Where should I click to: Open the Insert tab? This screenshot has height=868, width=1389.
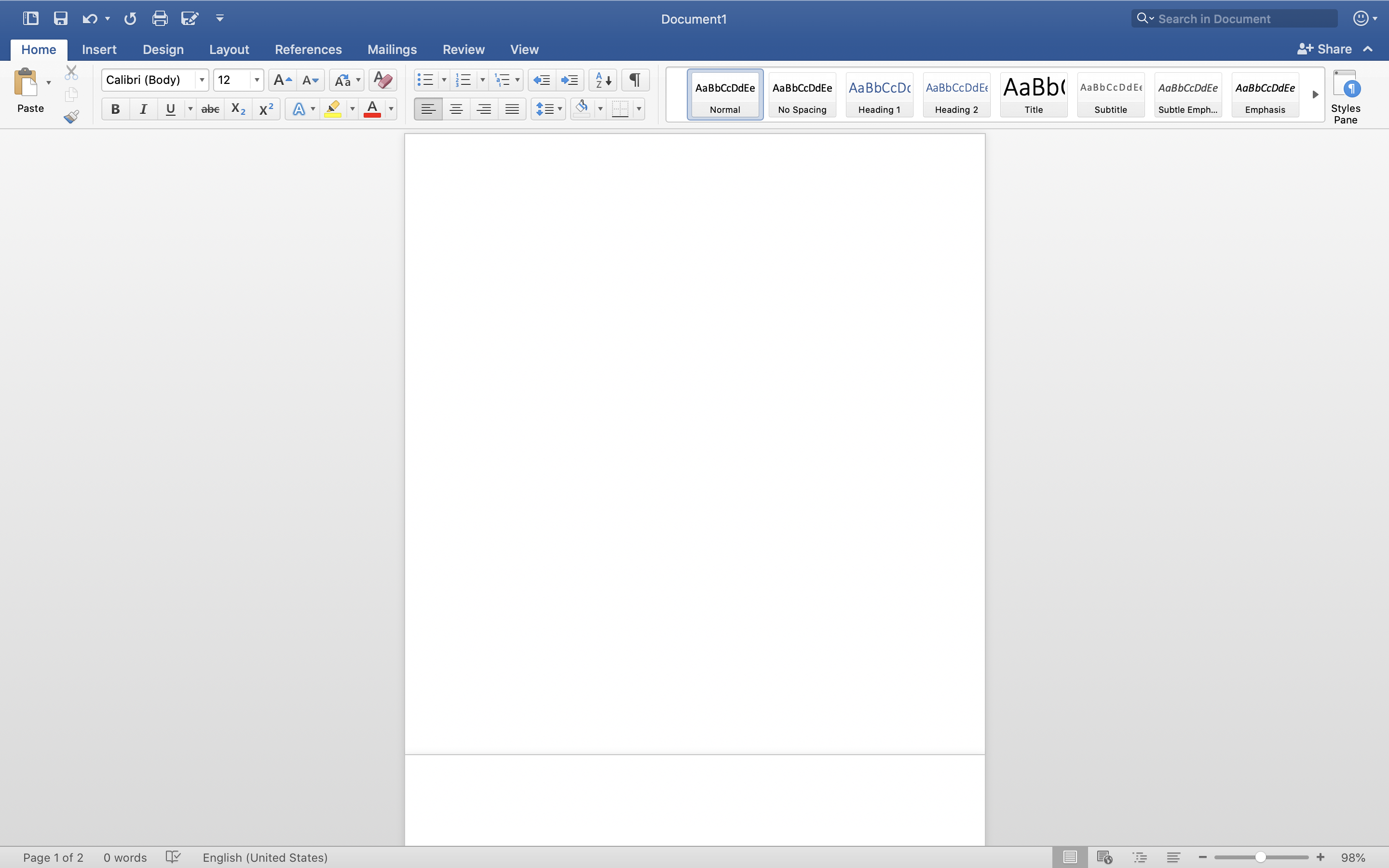(x=99, y=49)
